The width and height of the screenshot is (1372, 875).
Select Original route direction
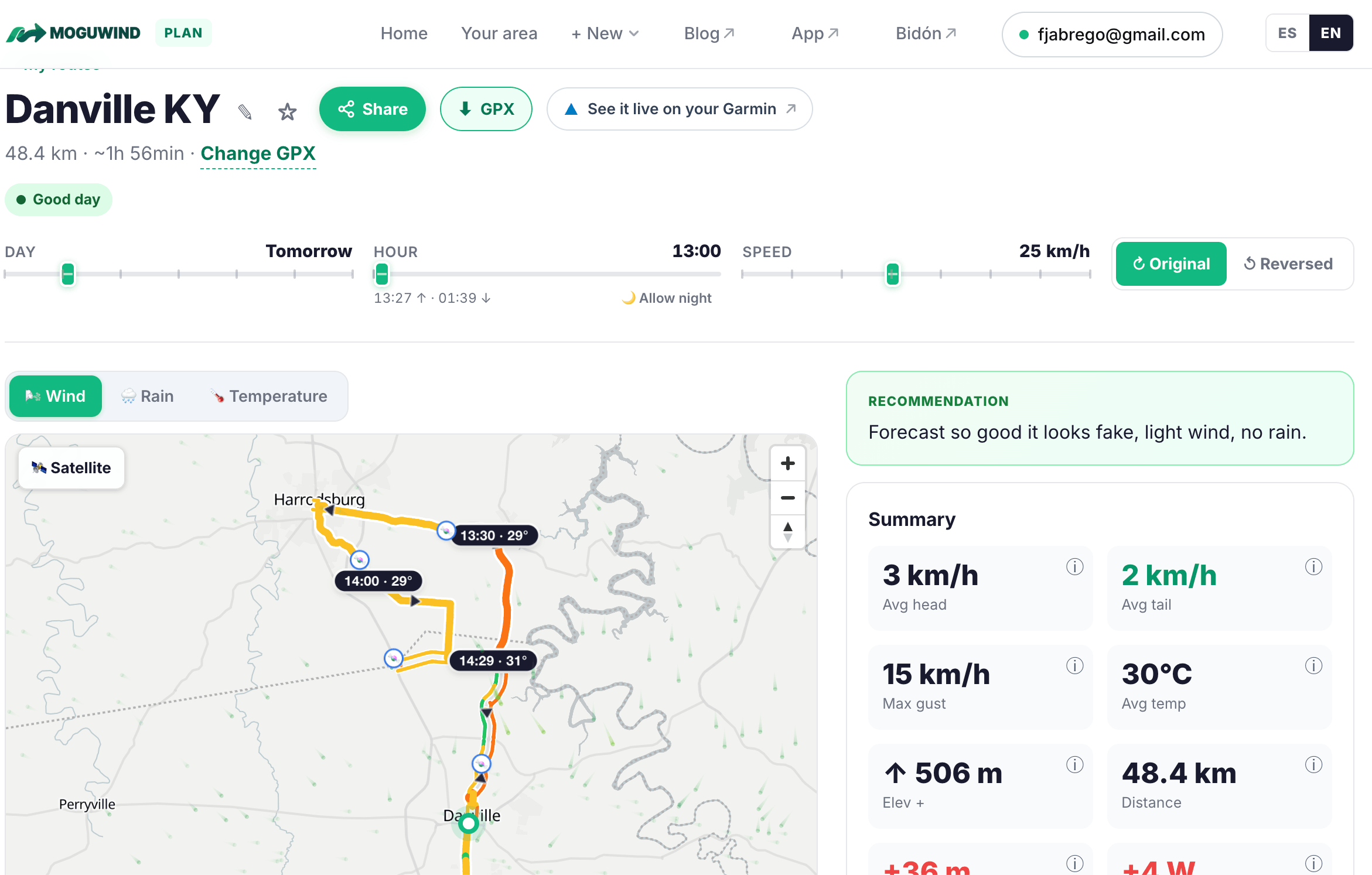pos(1170,264)
